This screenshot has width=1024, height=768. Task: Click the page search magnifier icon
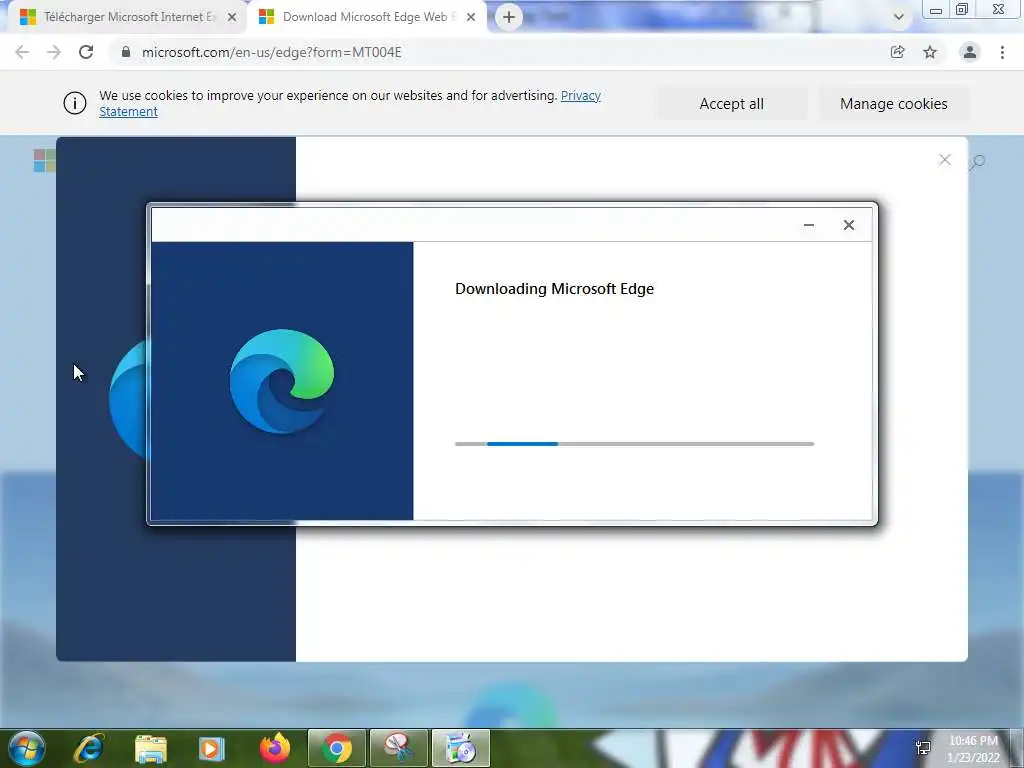coord(977,162)
